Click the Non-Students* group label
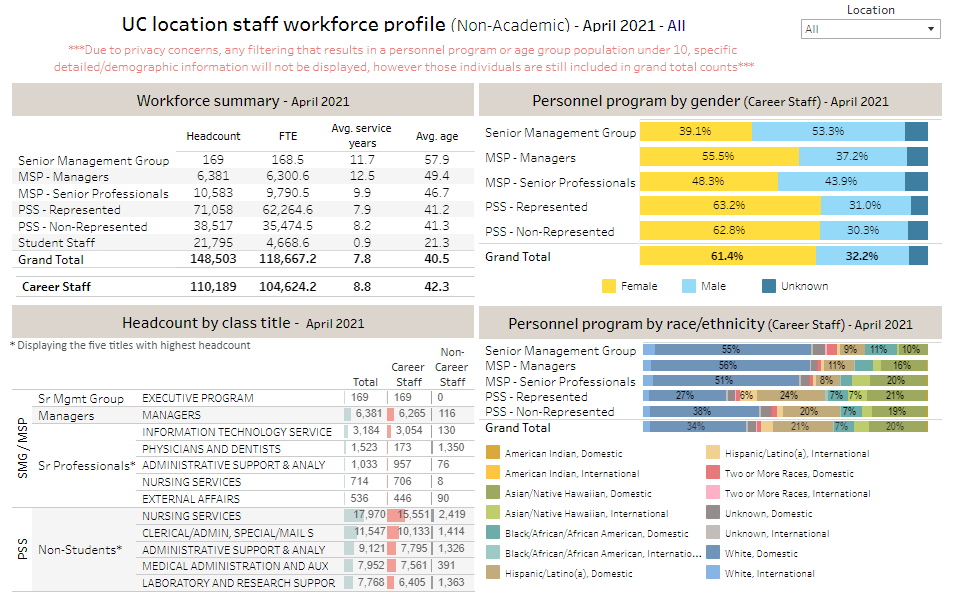 pos(80,550)
